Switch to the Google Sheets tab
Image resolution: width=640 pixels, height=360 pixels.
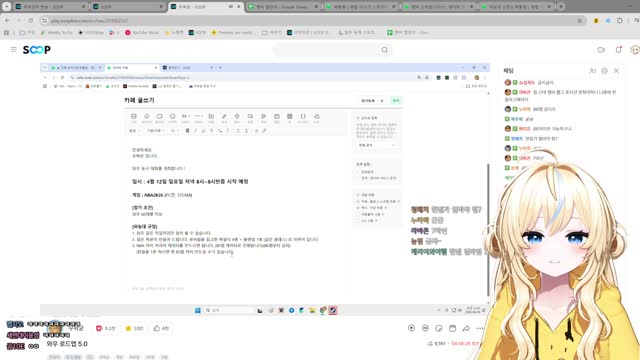coord(284,7)
